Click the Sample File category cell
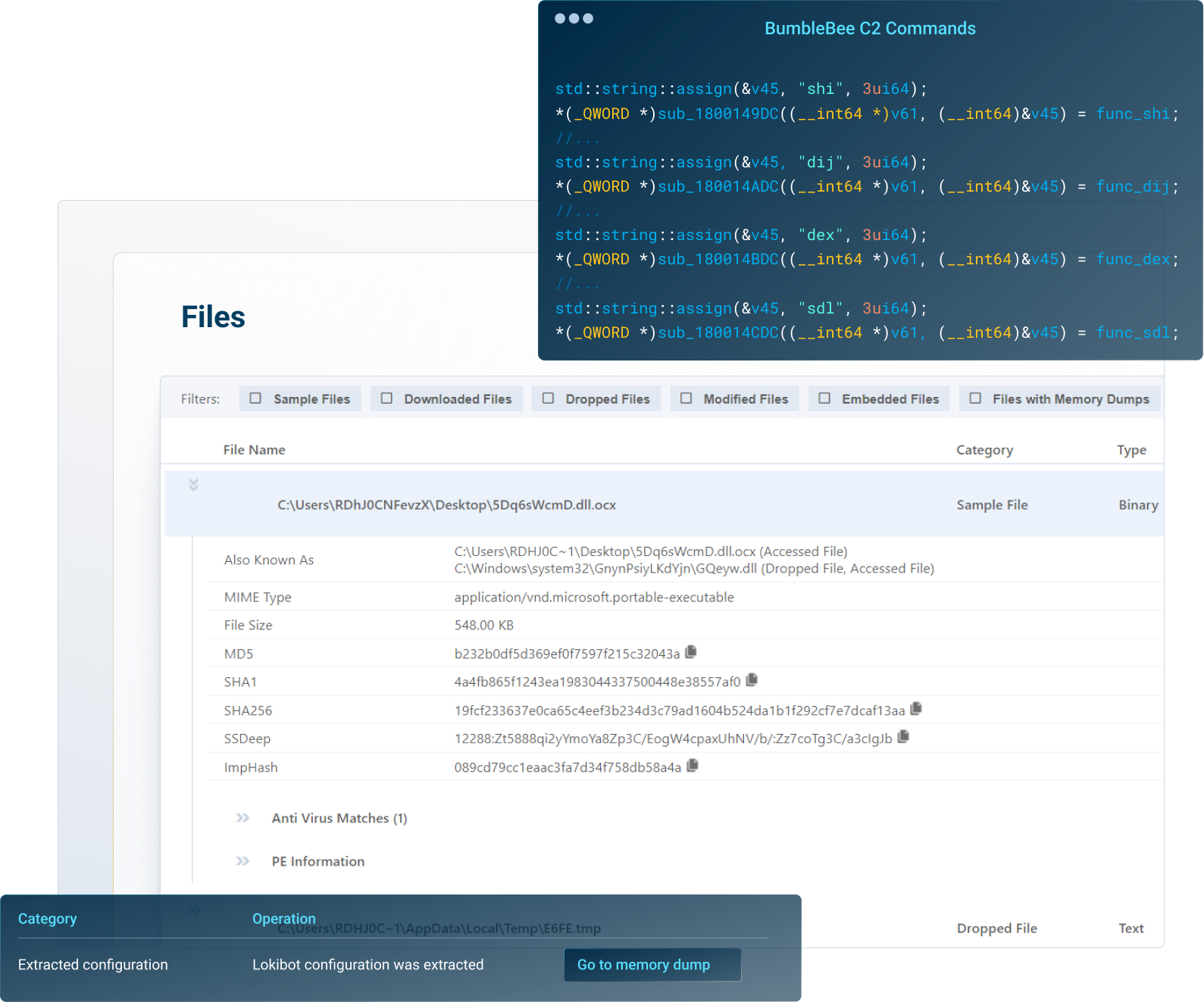 click(x=992, y=505)
